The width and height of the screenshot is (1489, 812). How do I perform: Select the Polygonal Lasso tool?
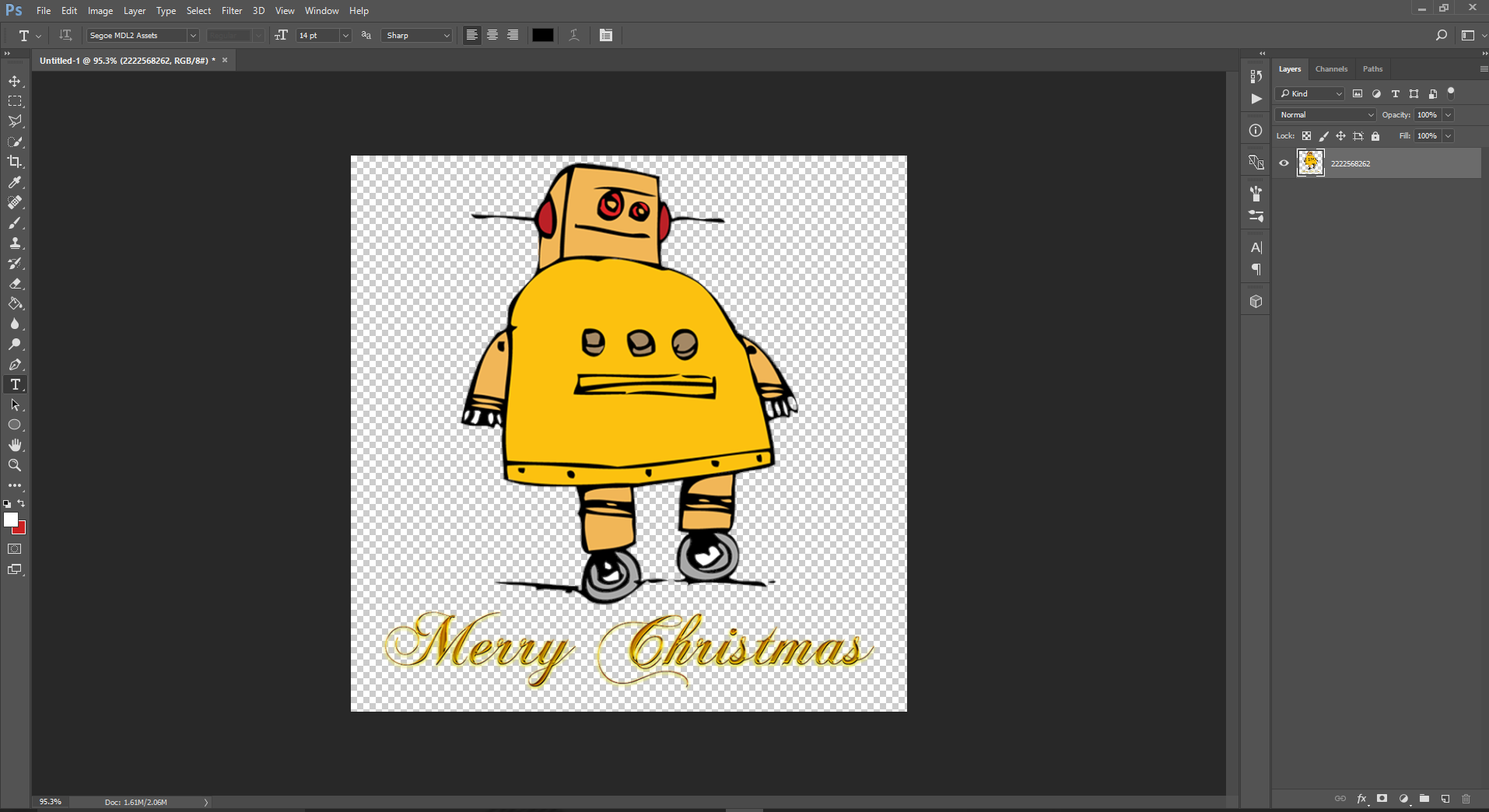[x=15, y=121]
